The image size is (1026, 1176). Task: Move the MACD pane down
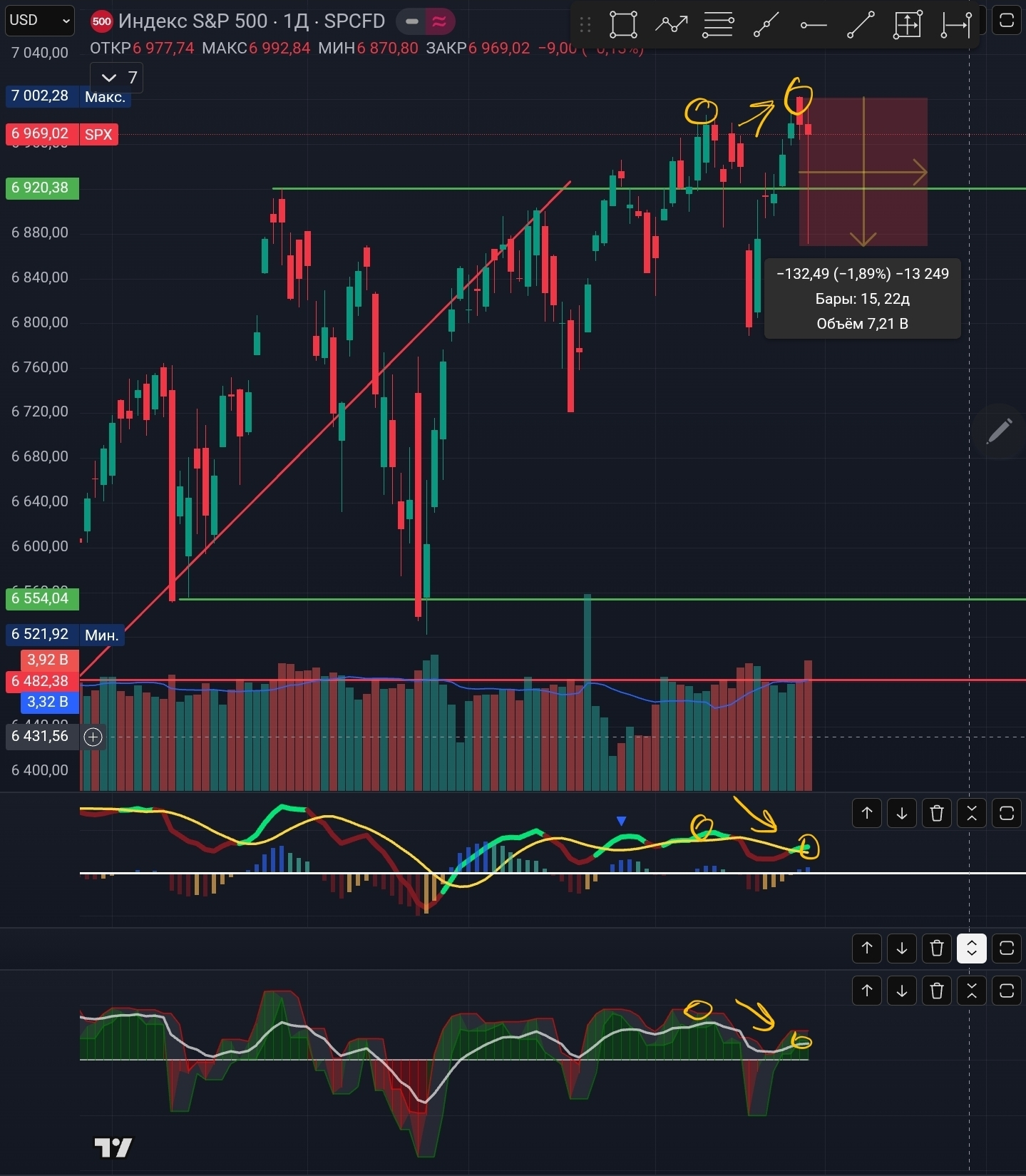(902, 813)
